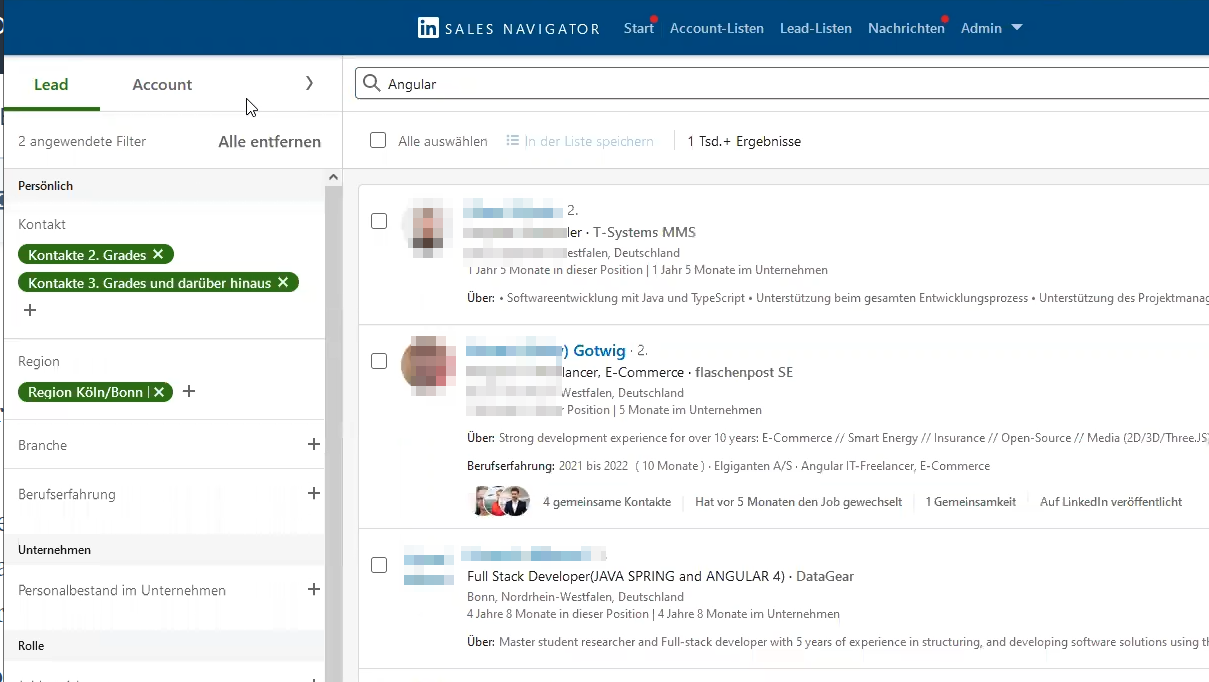The height and width of the screenshot is (682, 1209).
Task: Select the T-Systems MMS lead checkbox
Action: (x=379, y=221)
